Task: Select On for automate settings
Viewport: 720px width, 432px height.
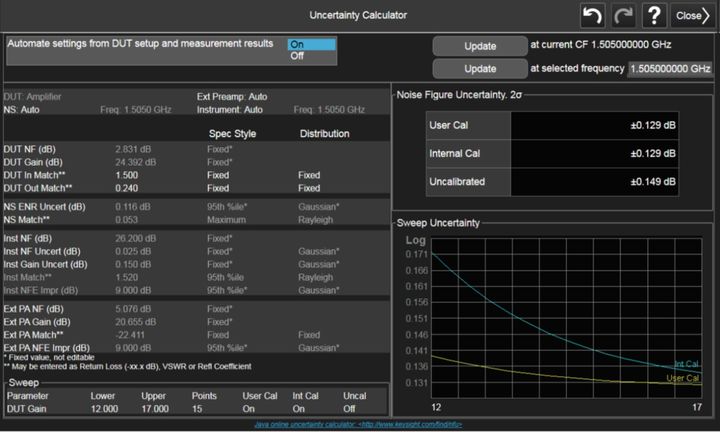Action: pyautogui.click(x=311, y=44)
